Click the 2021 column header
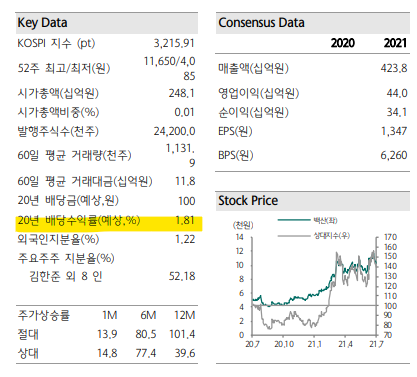This screenshot has height=377, width=417. pos(395,43)
